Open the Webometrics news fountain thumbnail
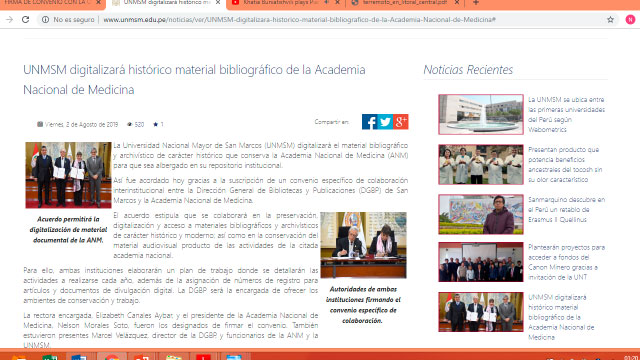Viewport: 640px width, 360px height. pos(481,114)
